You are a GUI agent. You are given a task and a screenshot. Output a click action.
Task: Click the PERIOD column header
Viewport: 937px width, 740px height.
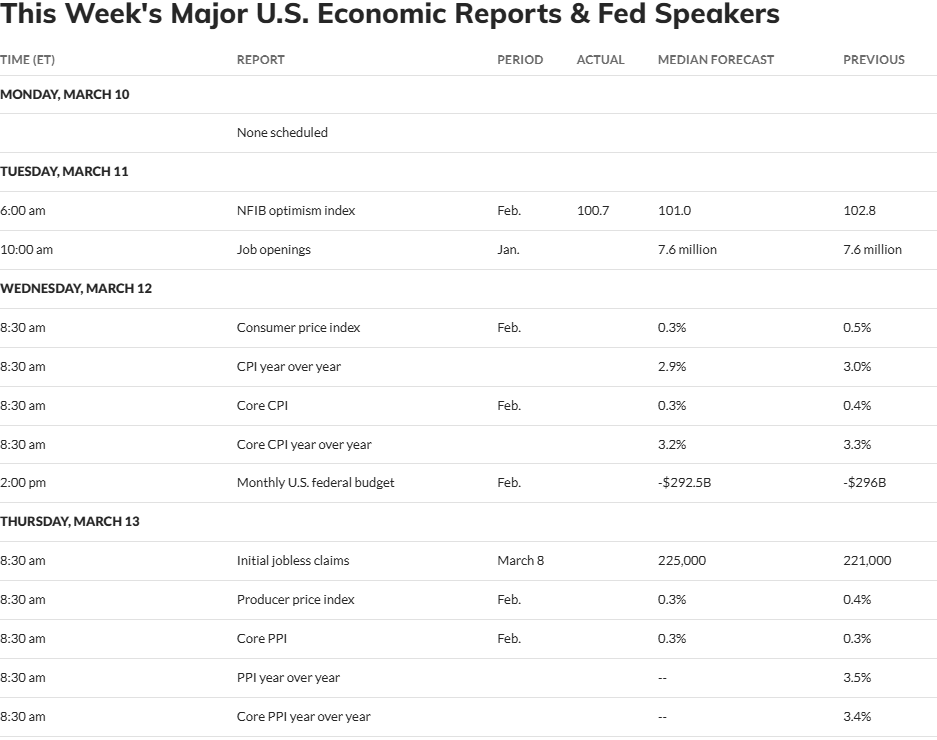520,60
